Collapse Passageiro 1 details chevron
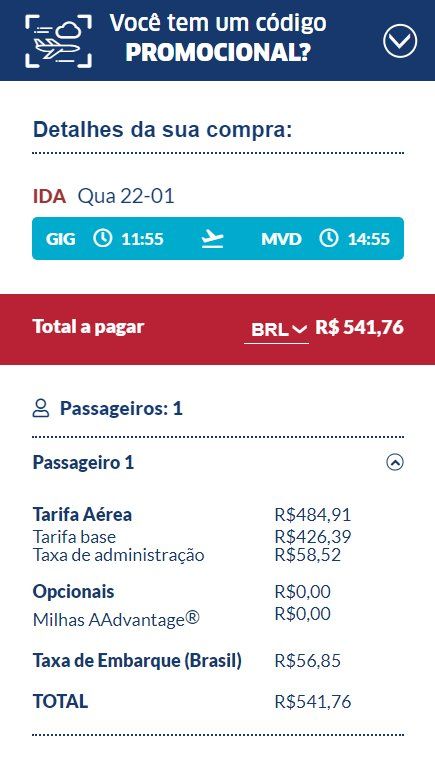Screen dimensions: 435x778 tap(395, 463)
